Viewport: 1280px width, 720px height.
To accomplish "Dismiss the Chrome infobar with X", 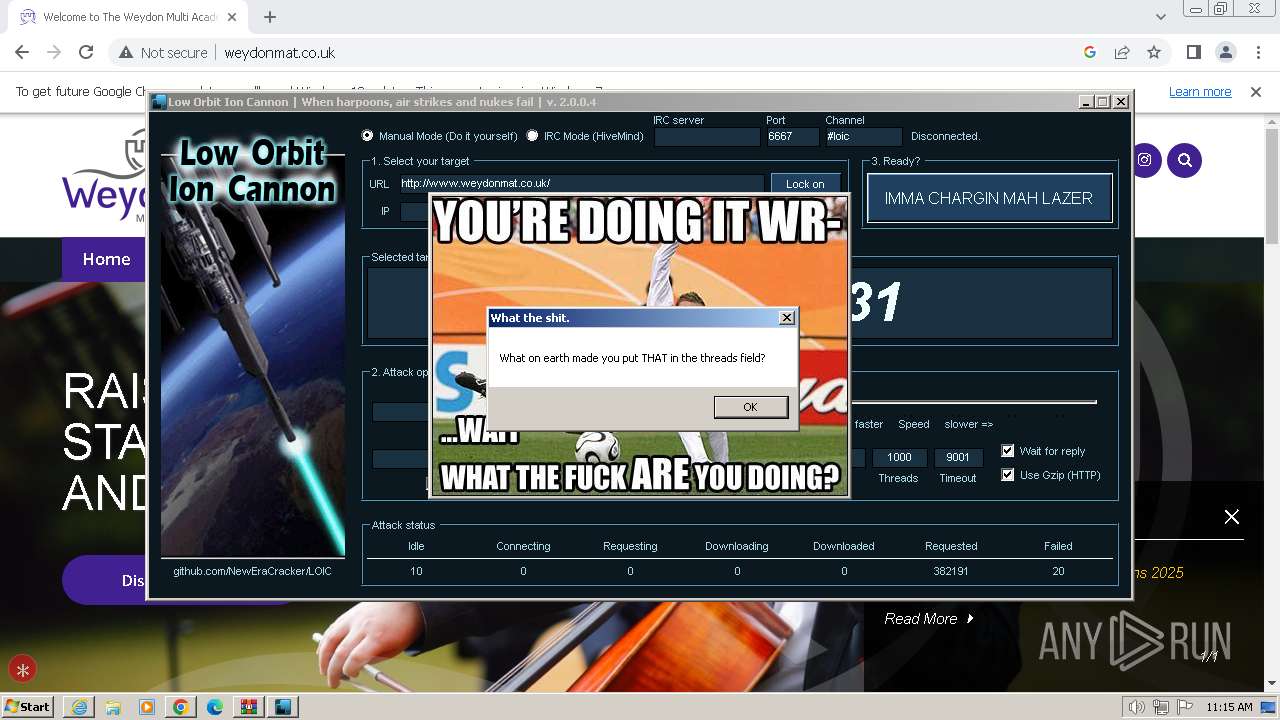I will [x=1256, y=91].
